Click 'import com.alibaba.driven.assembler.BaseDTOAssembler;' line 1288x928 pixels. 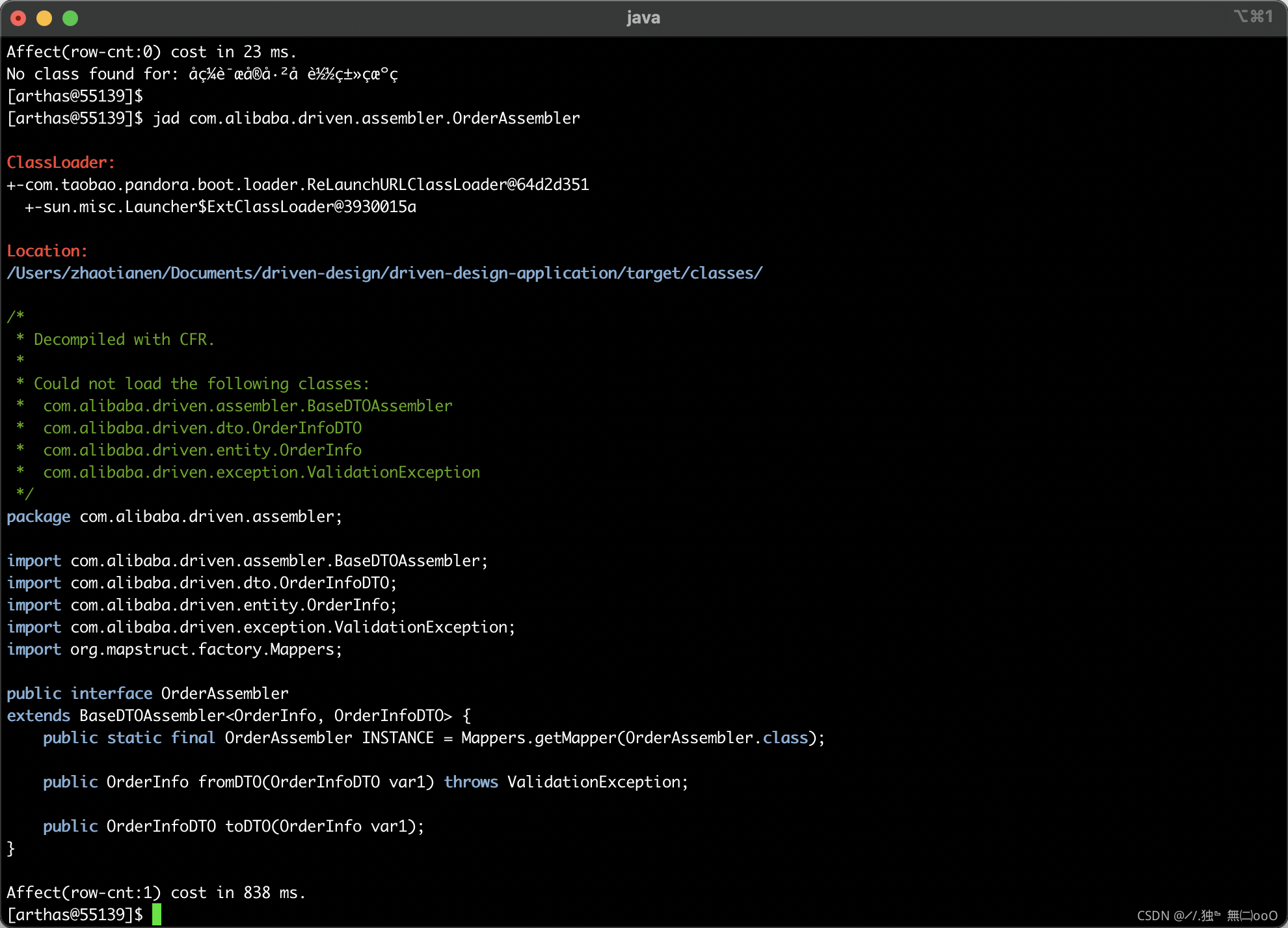coord(247,561)
